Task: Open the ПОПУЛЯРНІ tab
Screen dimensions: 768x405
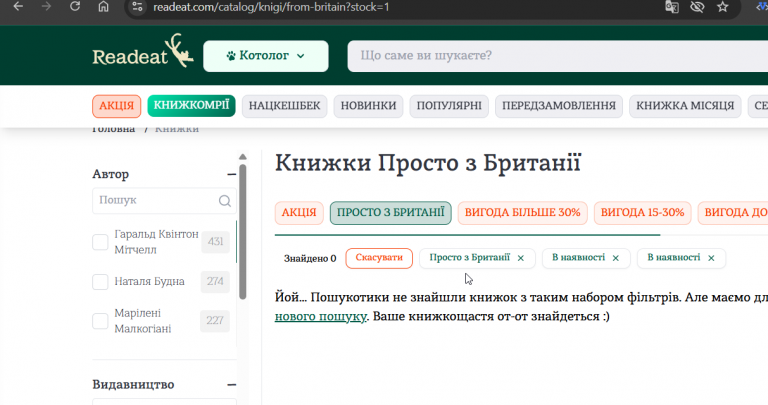Action: [449, 106]
